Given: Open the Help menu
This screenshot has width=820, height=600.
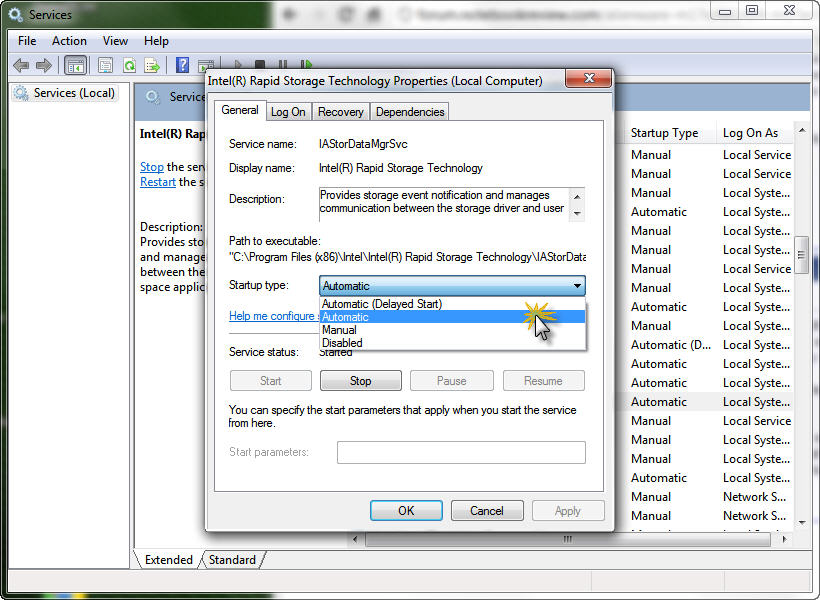Looking at the screenshot, I should (156, 41).
